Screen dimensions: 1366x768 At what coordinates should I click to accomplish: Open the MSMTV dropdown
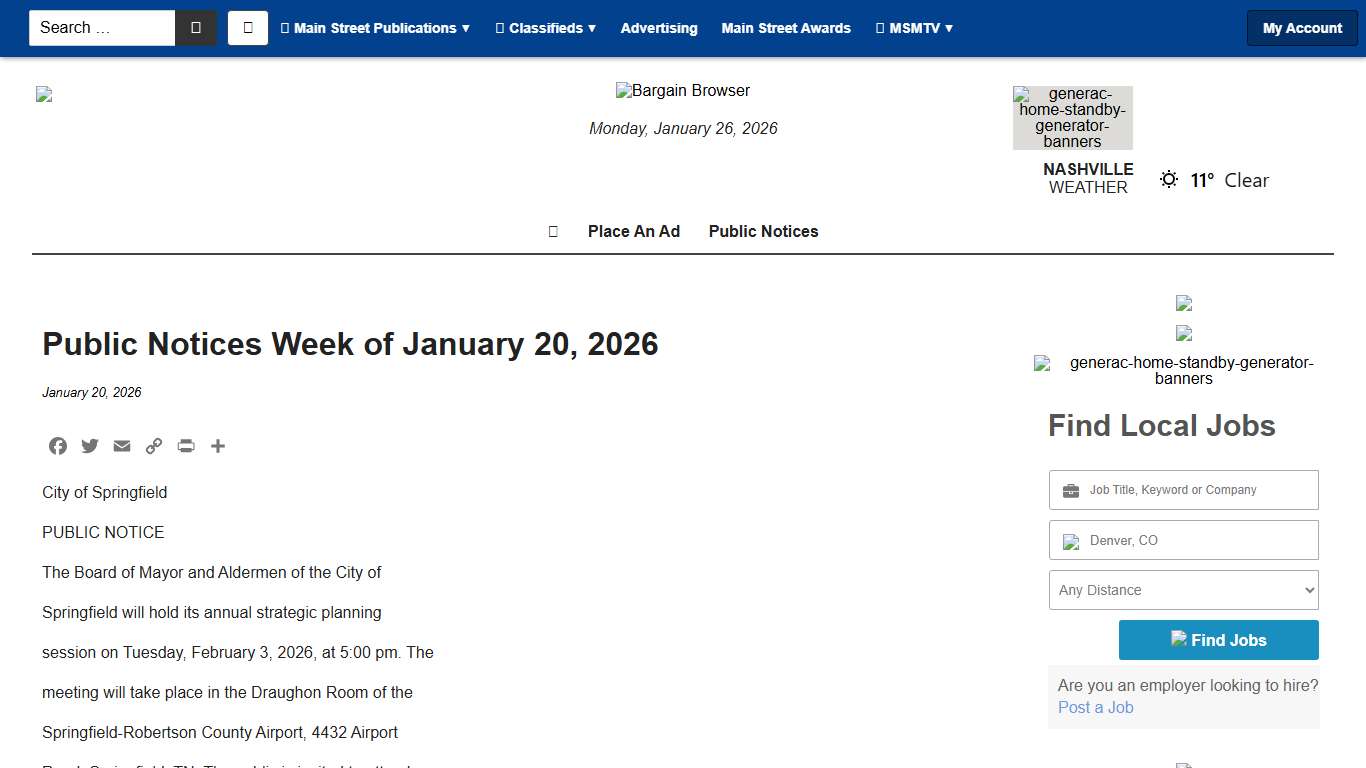coord(914,28)
